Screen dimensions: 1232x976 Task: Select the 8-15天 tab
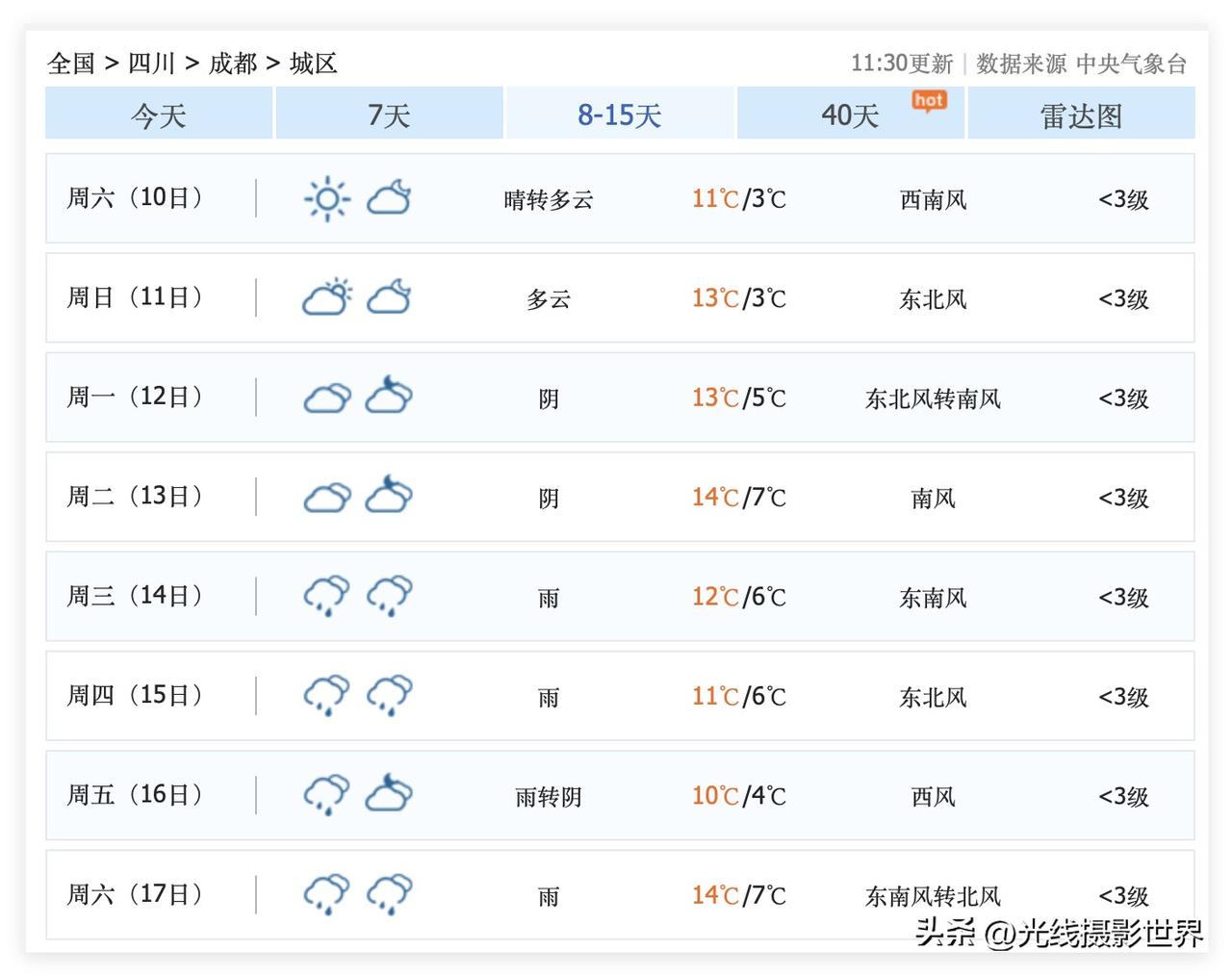(x=620, y=114)
